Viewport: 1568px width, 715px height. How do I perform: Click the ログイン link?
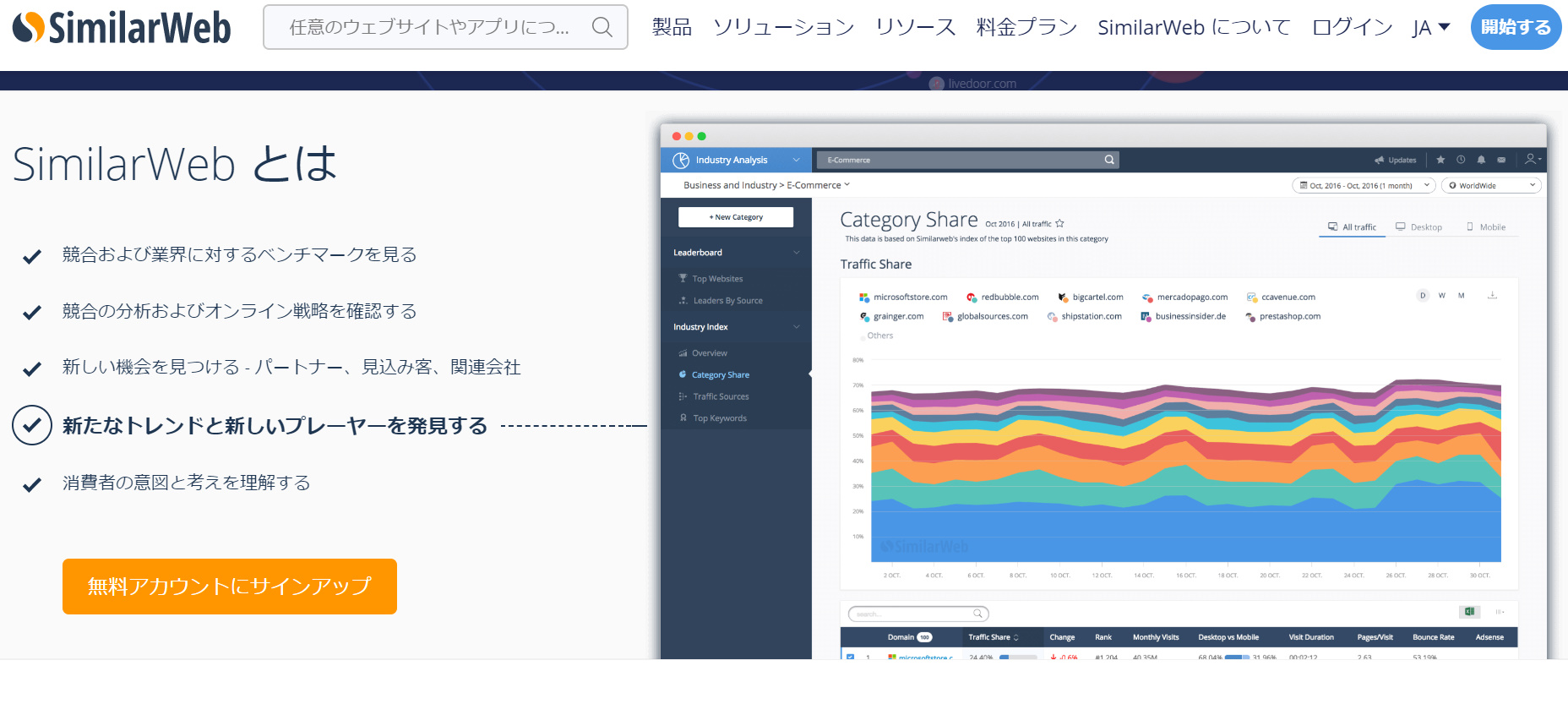[1353, 27]
